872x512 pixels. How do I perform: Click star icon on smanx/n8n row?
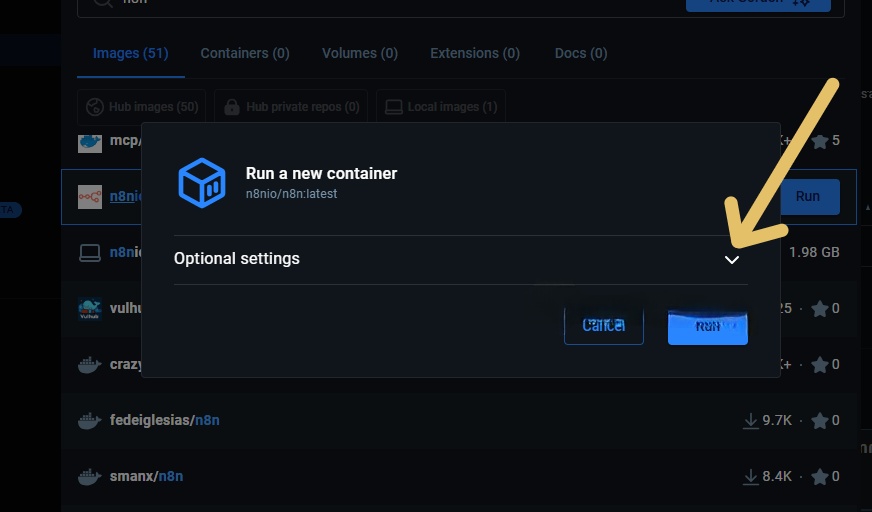[820, 477]
